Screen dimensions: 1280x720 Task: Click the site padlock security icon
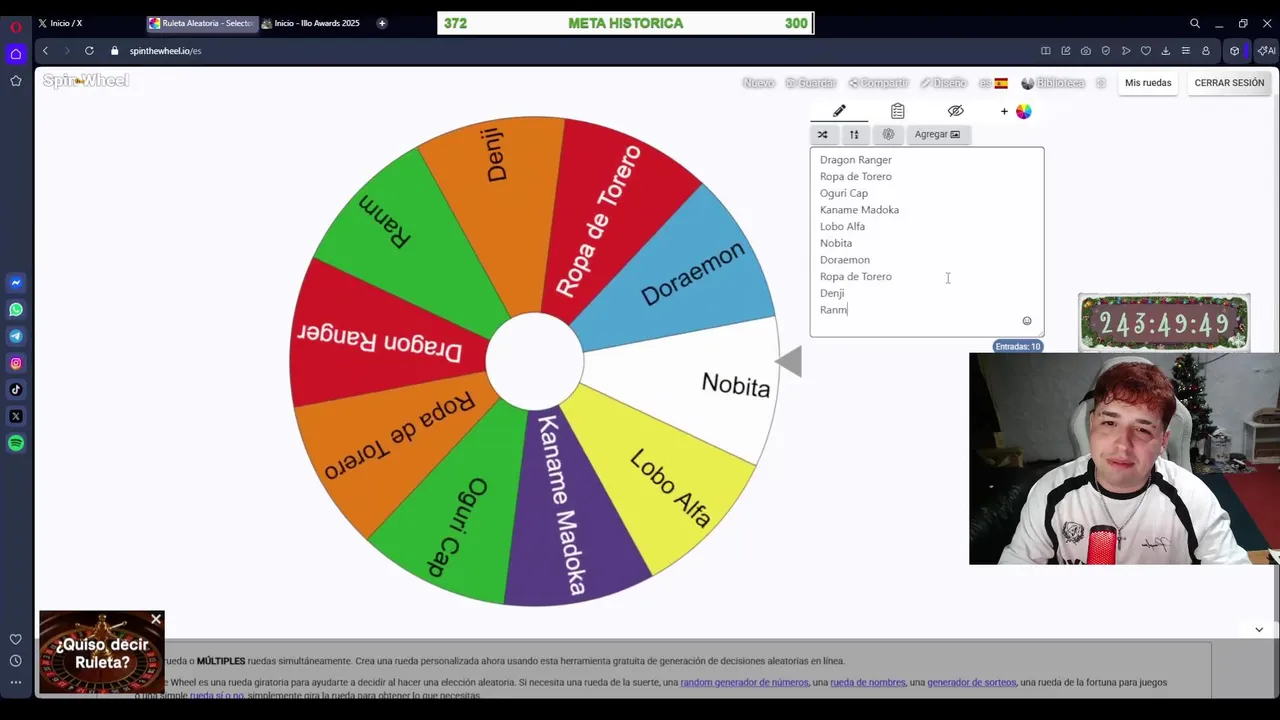(115, 51)
